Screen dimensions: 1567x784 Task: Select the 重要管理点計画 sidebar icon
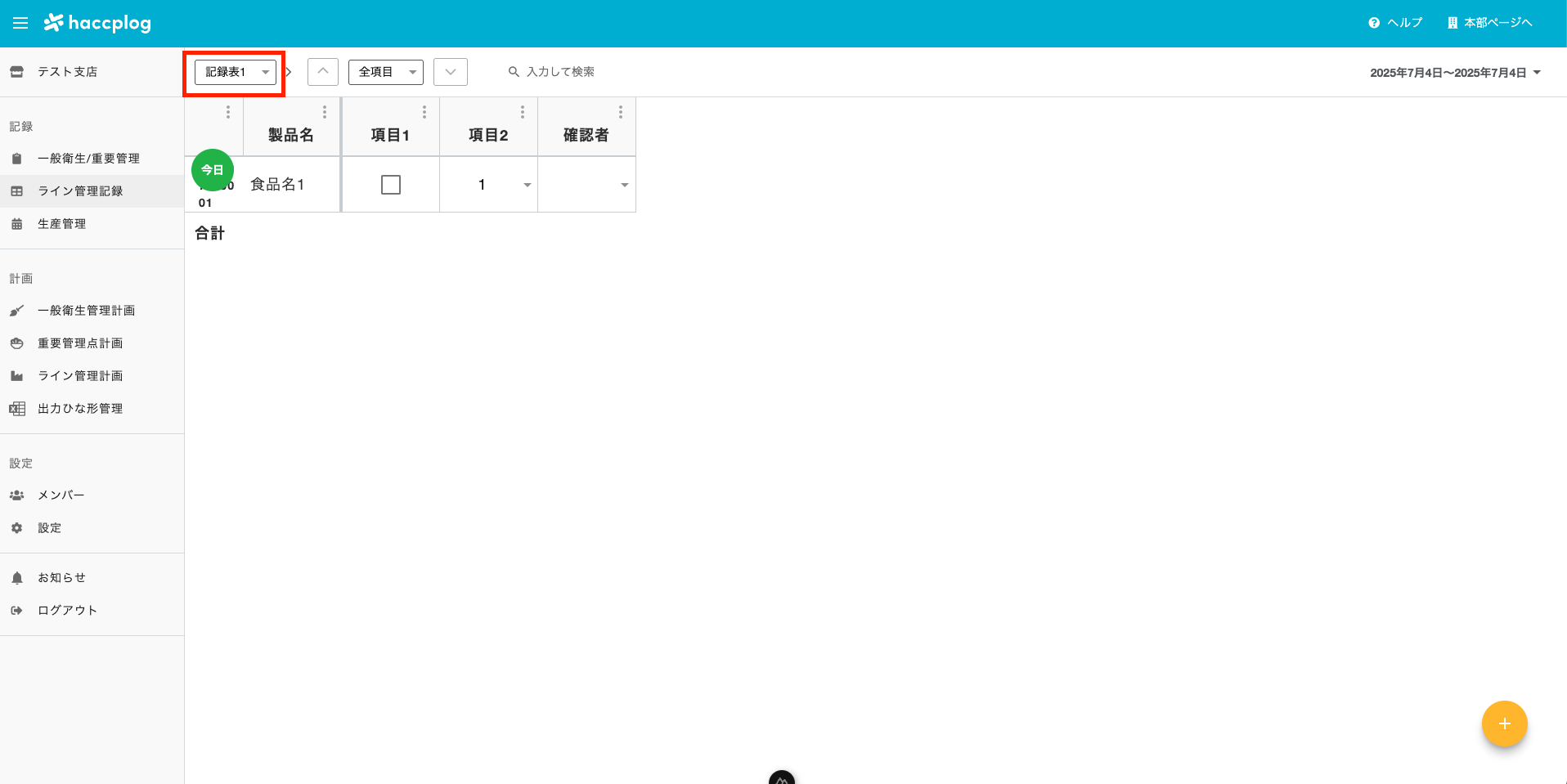16,343
